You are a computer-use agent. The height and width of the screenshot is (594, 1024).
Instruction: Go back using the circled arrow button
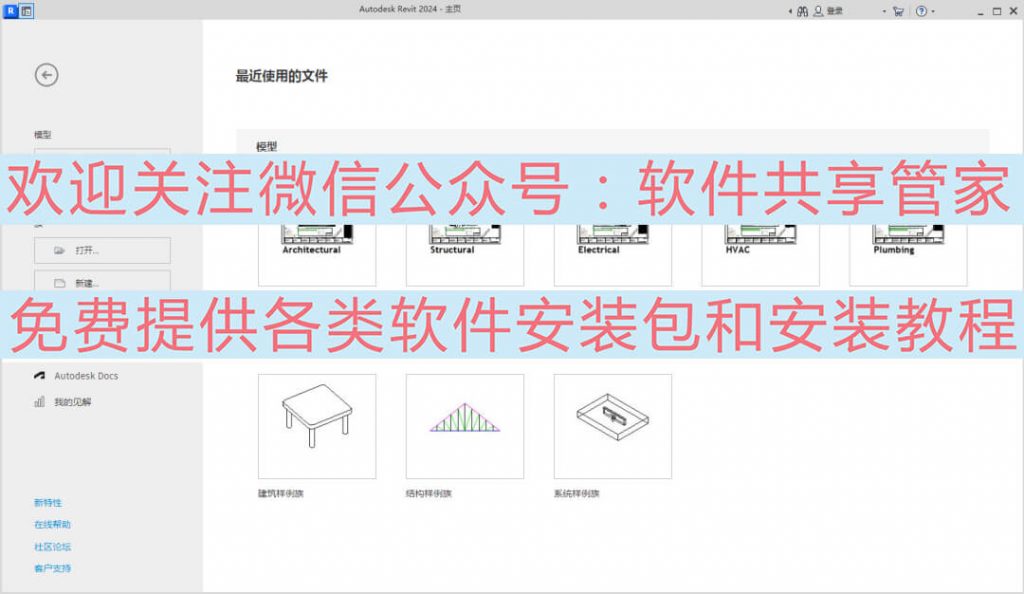46,75
